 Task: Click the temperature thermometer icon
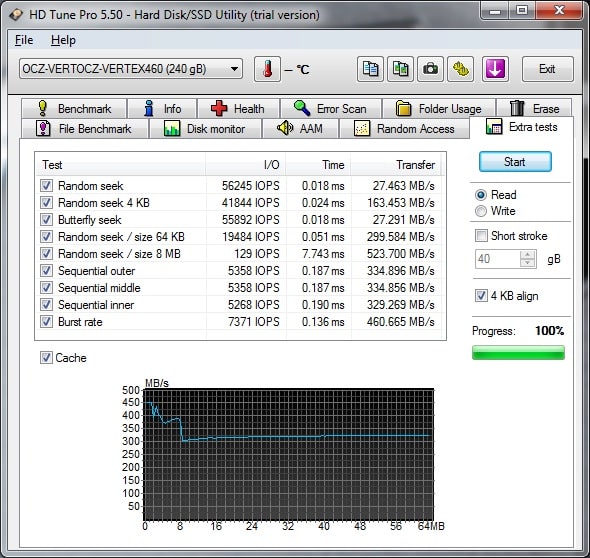point(267,69)
